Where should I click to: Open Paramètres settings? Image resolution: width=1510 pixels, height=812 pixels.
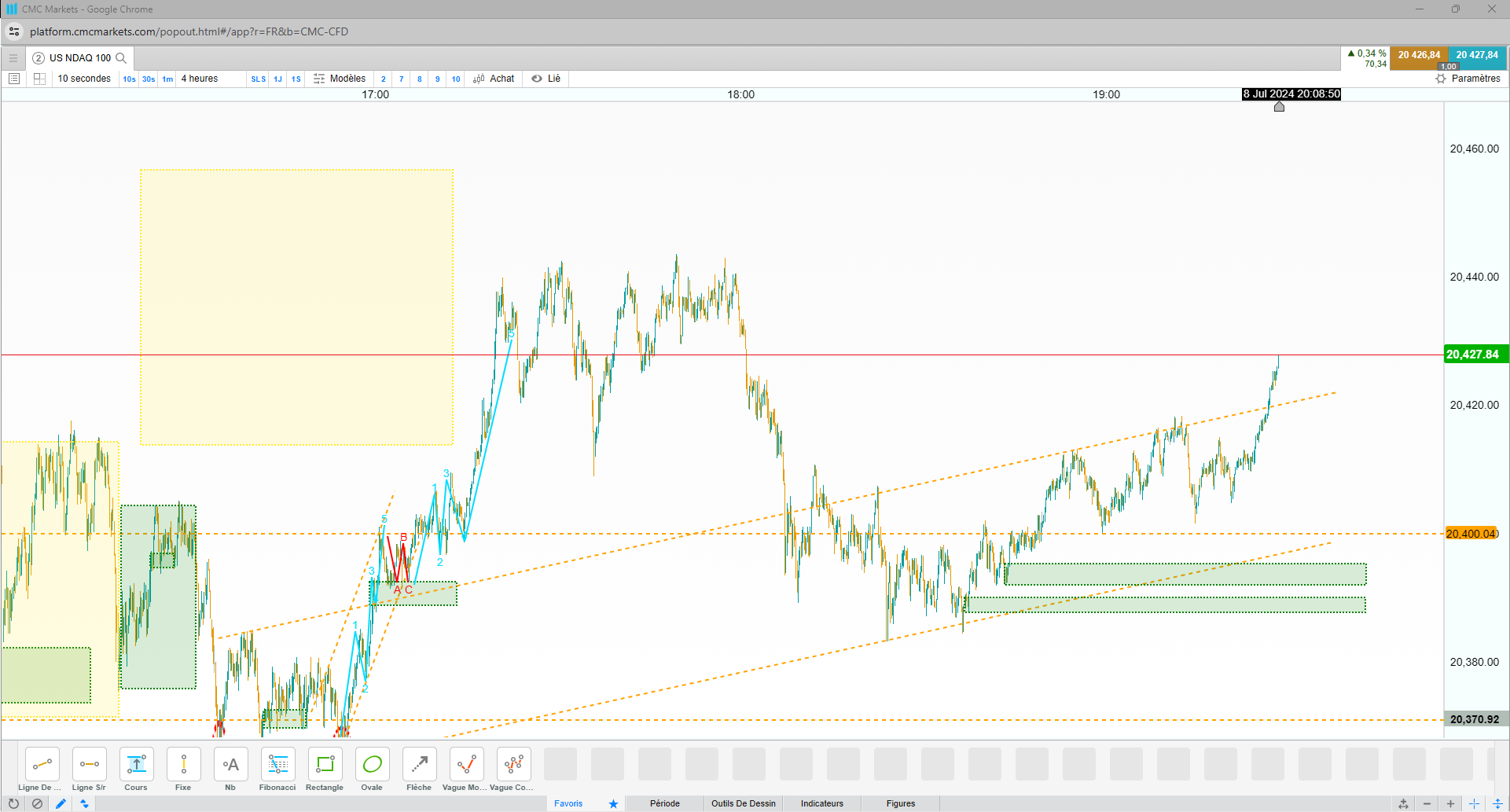tap(1468, 79)
